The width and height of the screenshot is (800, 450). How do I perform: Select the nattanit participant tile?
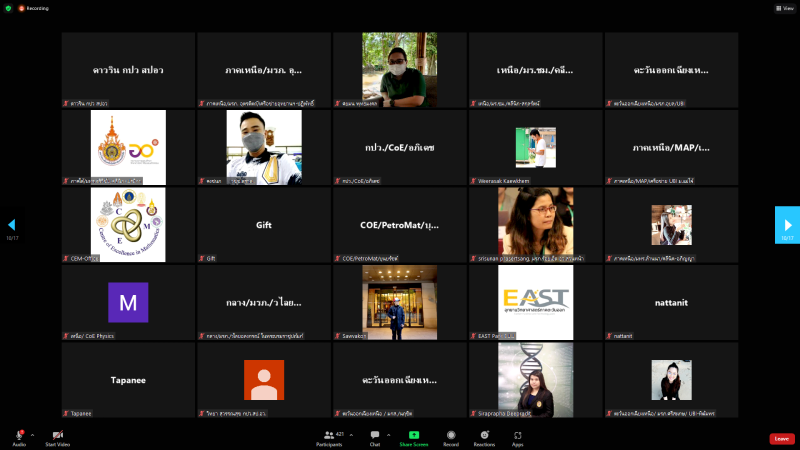[671, 302]
